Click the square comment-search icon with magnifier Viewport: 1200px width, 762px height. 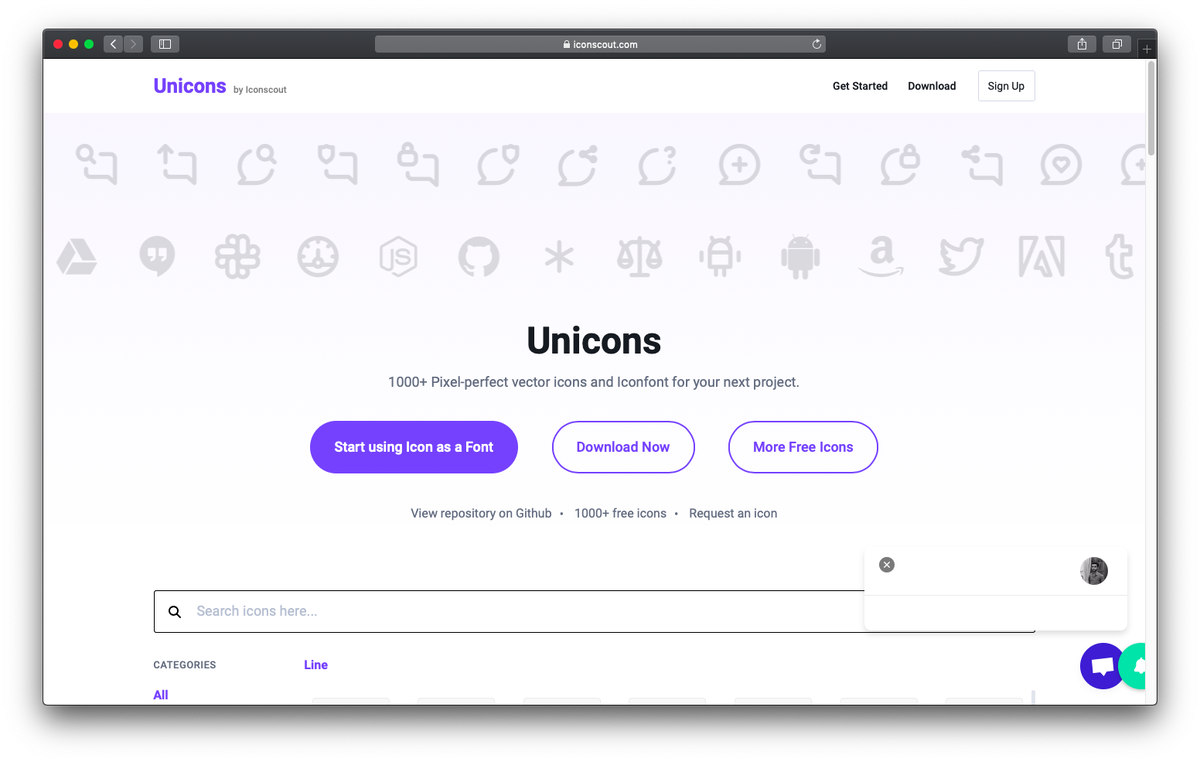pyautogui.click(x=97, y=164)
